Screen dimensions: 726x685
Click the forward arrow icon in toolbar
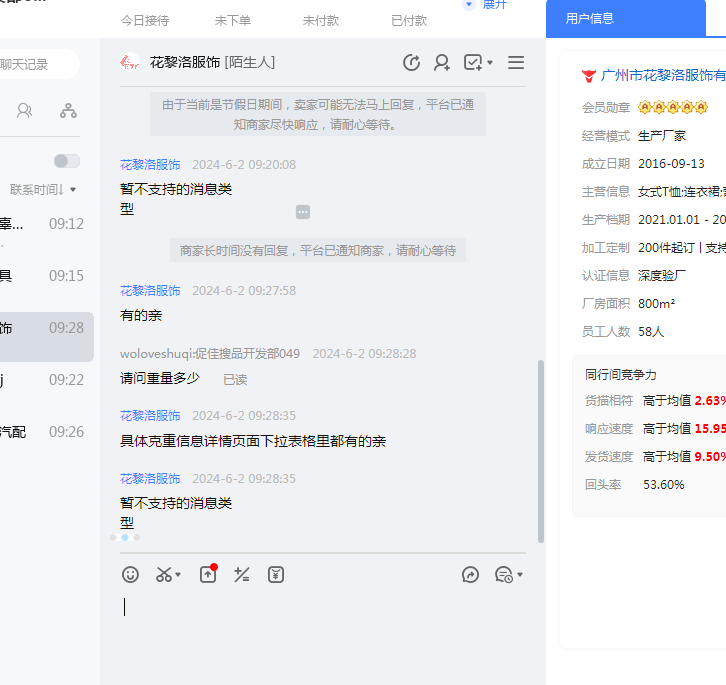point(471,574)
